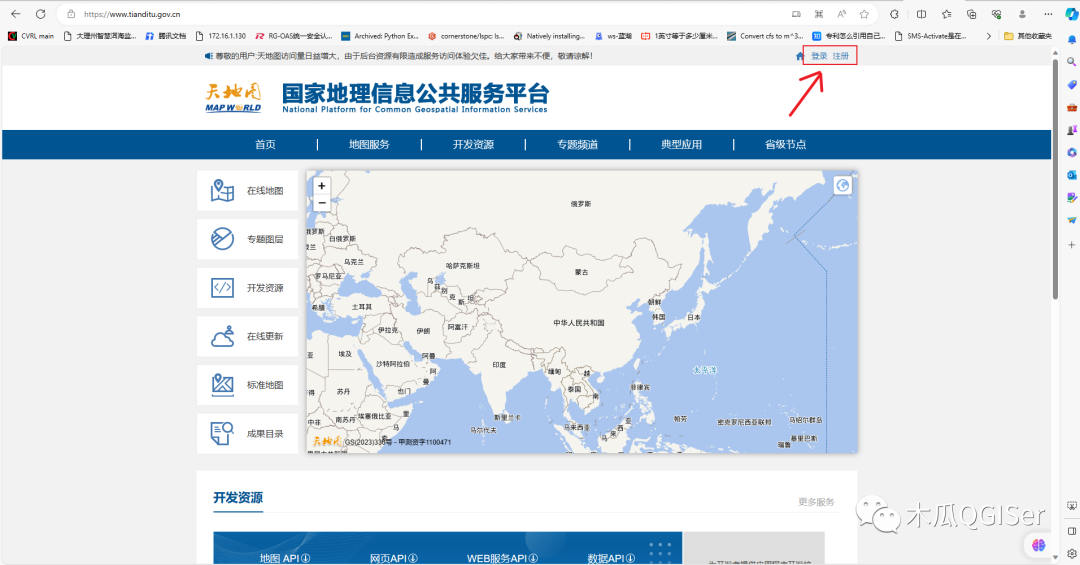Click the 更多服务 more services link

coord(816,502)
